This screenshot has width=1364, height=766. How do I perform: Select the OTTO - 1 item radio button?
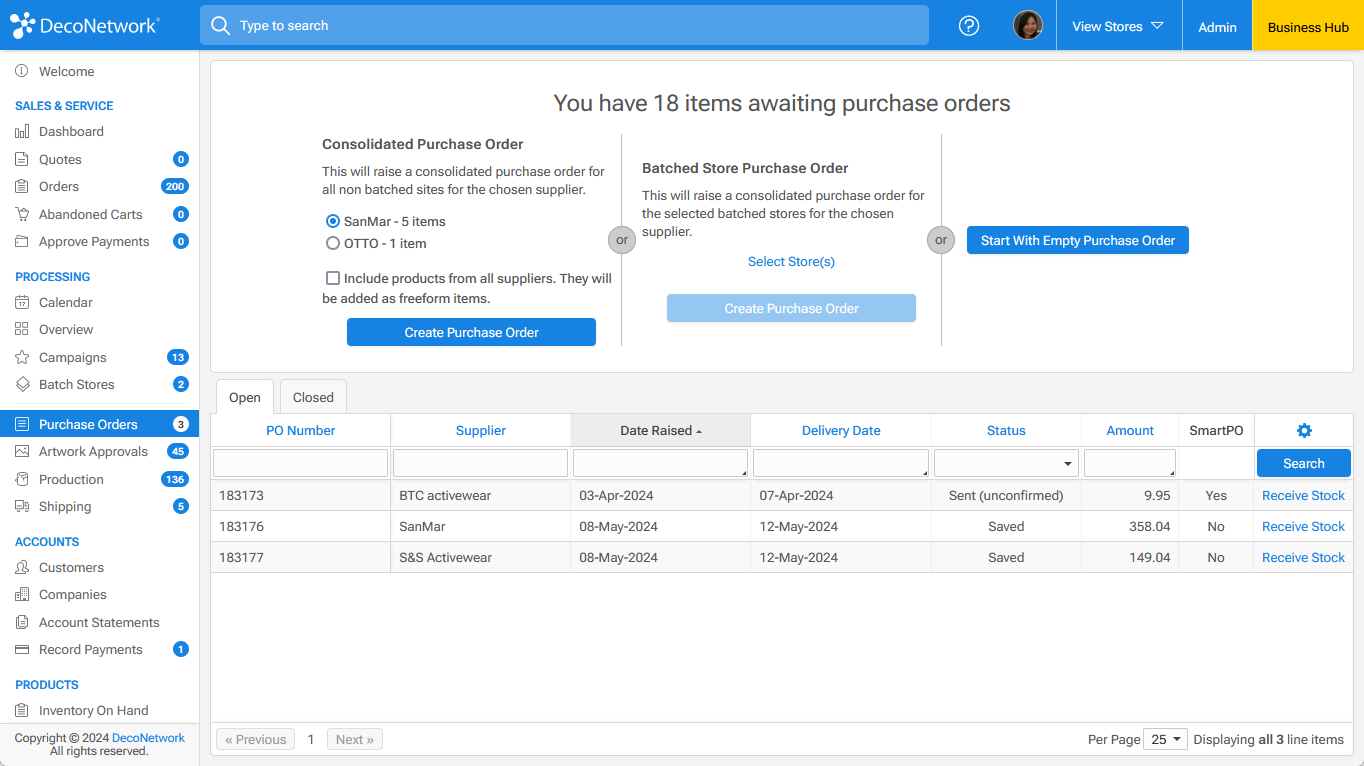(332, 243)
